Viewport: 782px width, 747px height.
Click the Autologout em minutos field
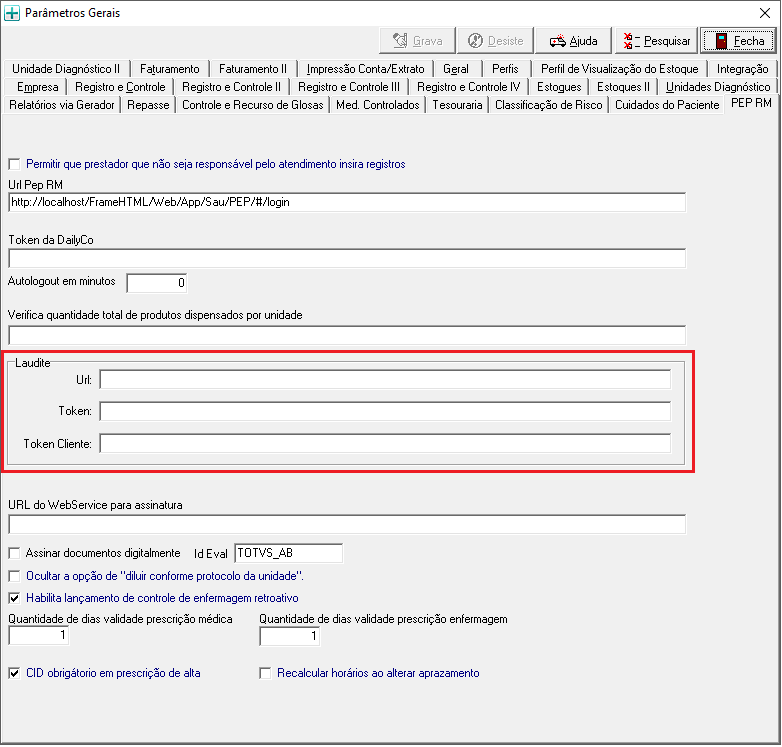(x=157, y=283)
